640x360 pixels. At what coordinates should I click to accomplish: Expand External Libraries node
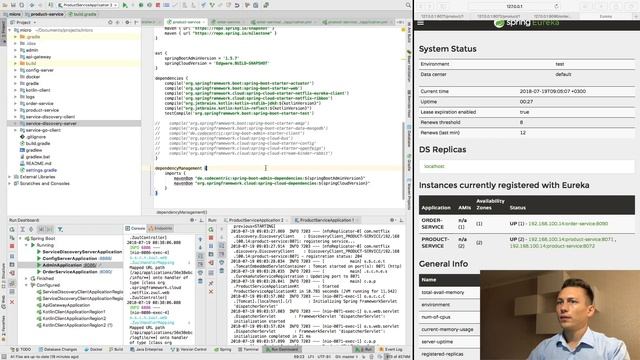click(x=10, y=177)
